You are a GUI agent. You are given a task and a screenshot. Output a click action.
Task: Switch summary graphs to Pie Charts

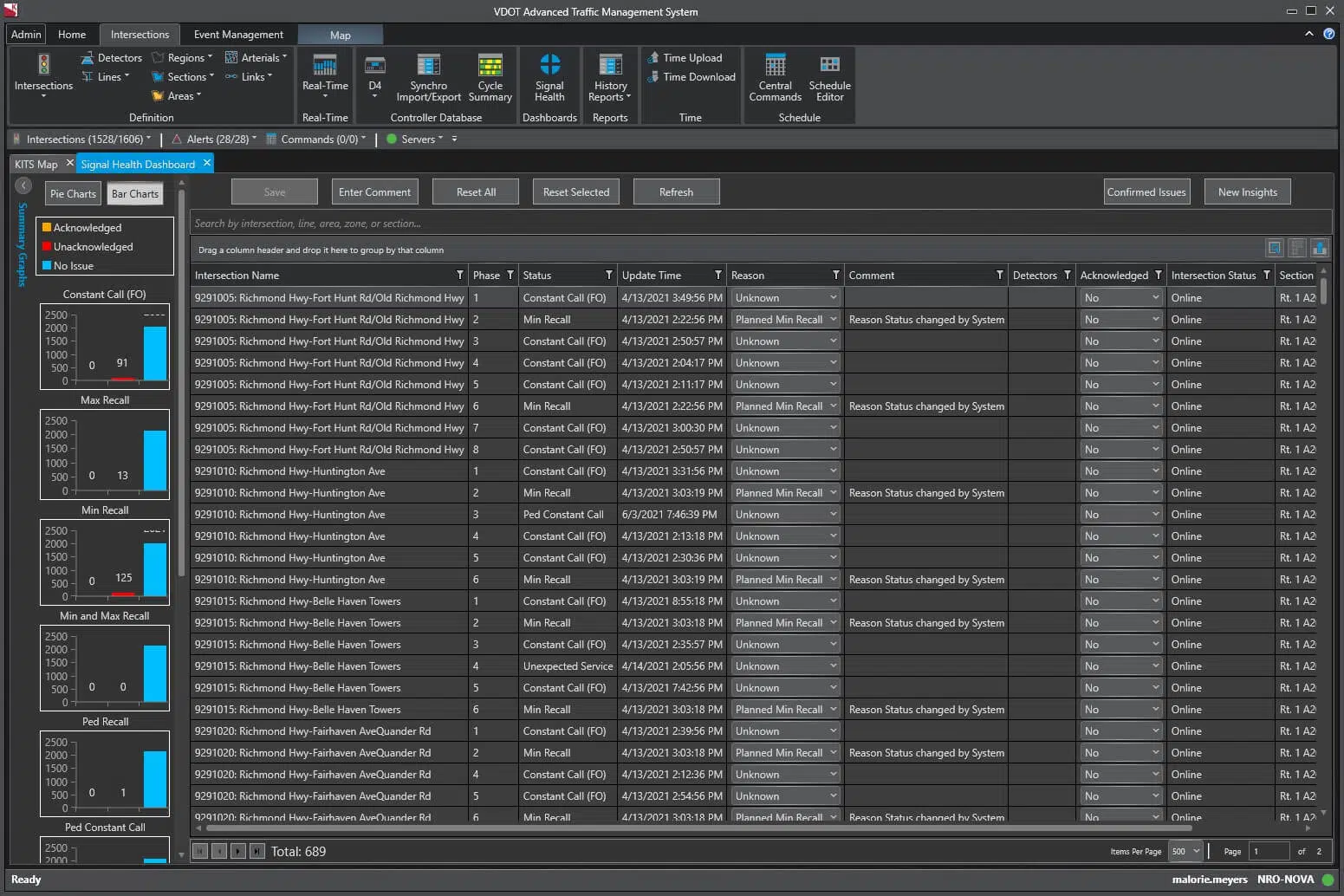(x=73, y=194)
